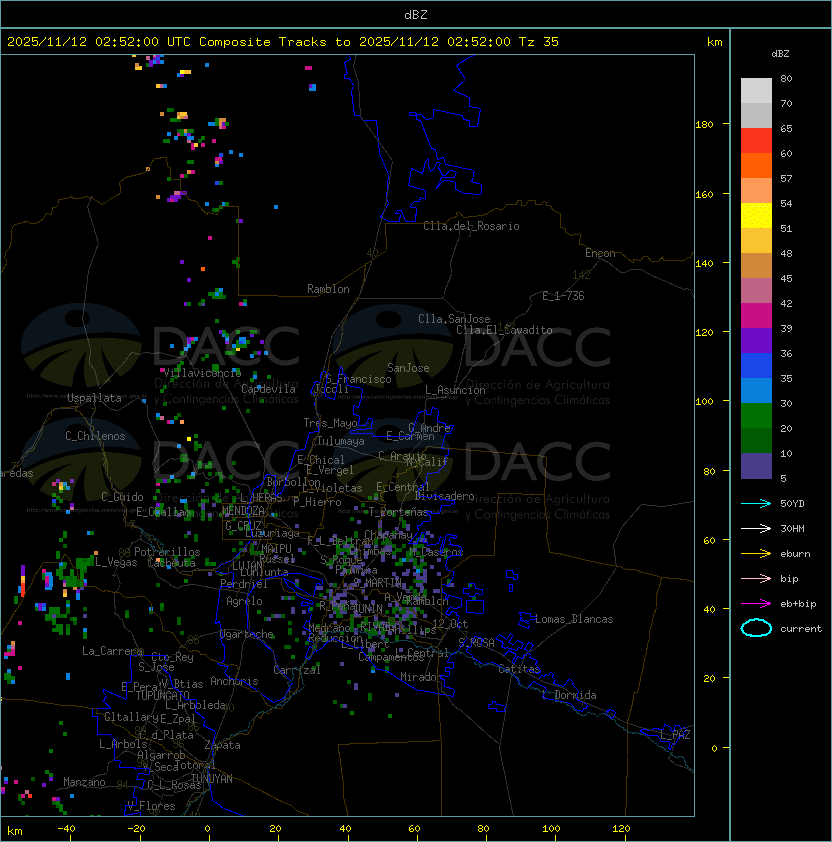Click the 'Catitas' map label
Viewport: 832px width, 842px height.
[x=519, y=669]
